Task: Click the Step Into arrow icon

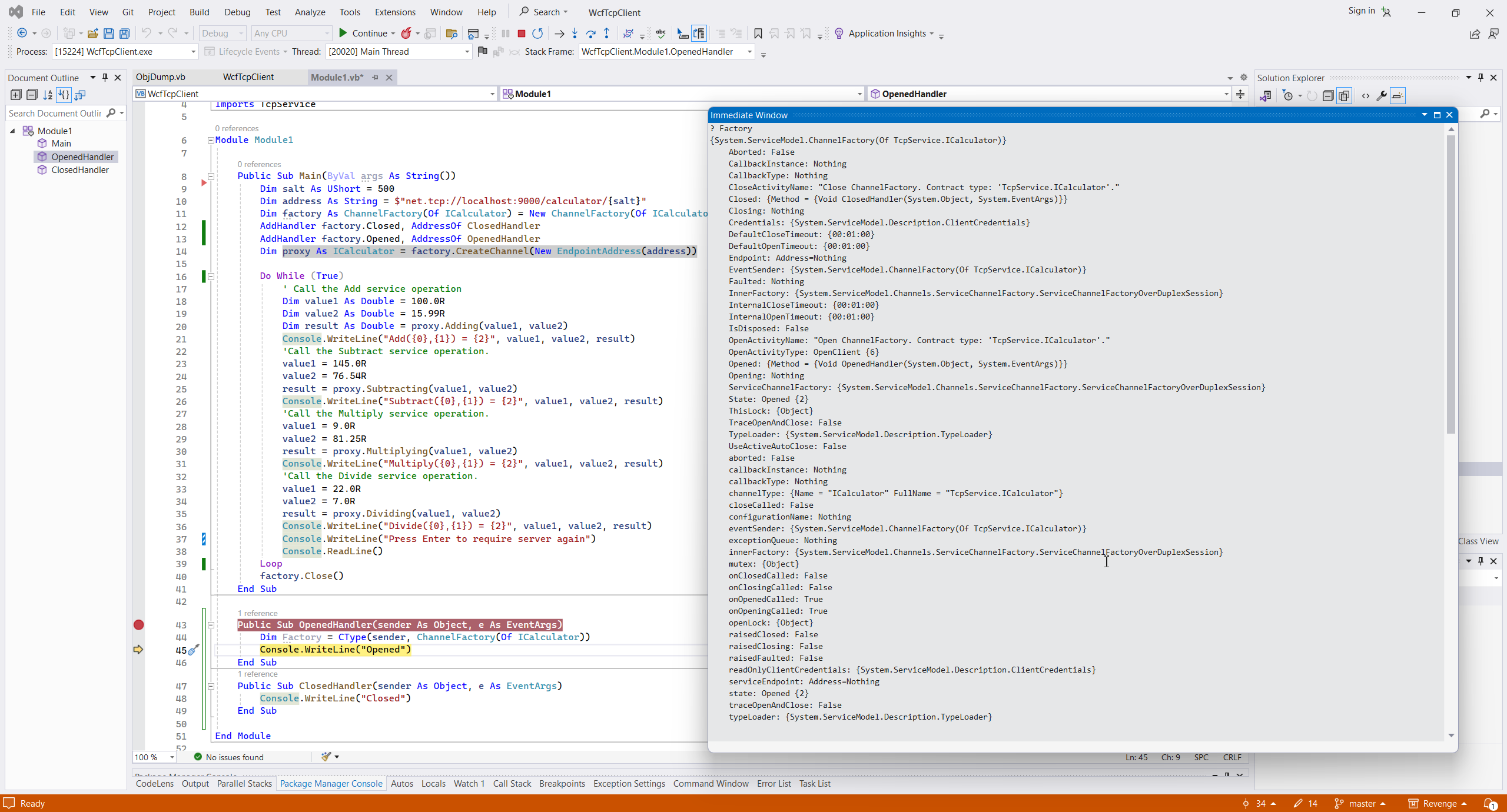Action: 575,34
